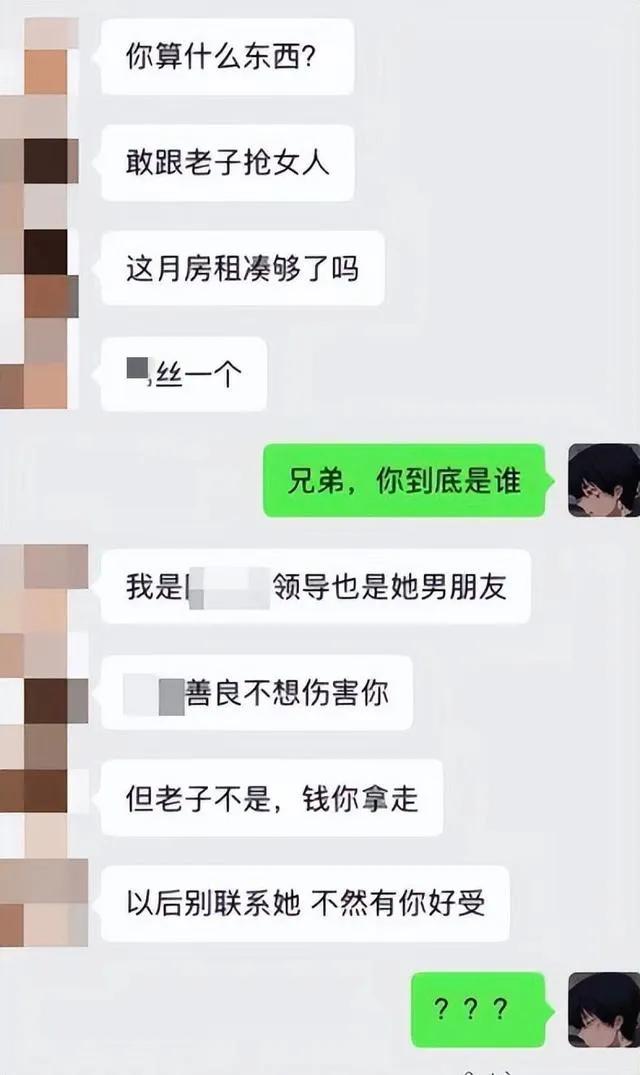Tap the blurred avatar beside 领导也是她男朋友 message
640x1075 pixels.
click(44, 585)
